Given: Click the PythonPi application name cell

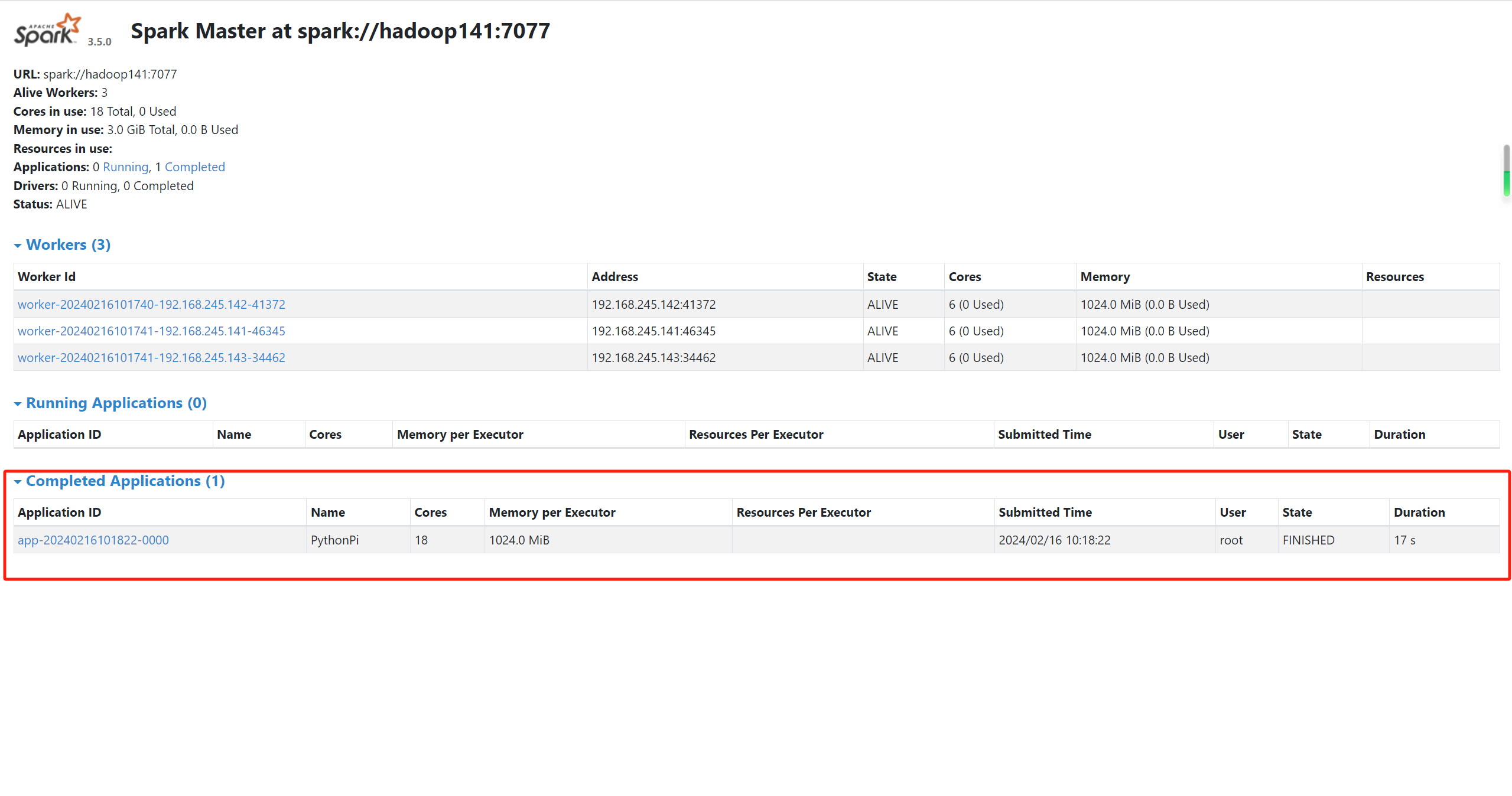Looking at the screenshot, I should [x=334, y=540].
